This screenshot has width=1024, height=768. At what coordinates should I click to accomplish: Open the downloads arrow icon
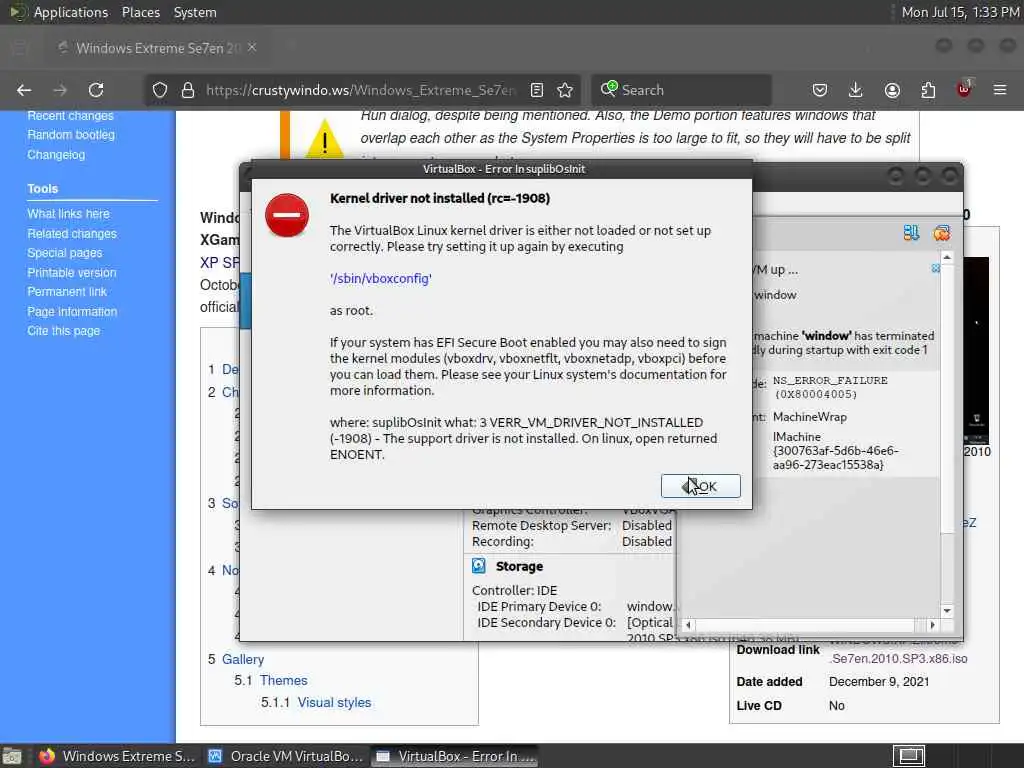click(856, 90)
